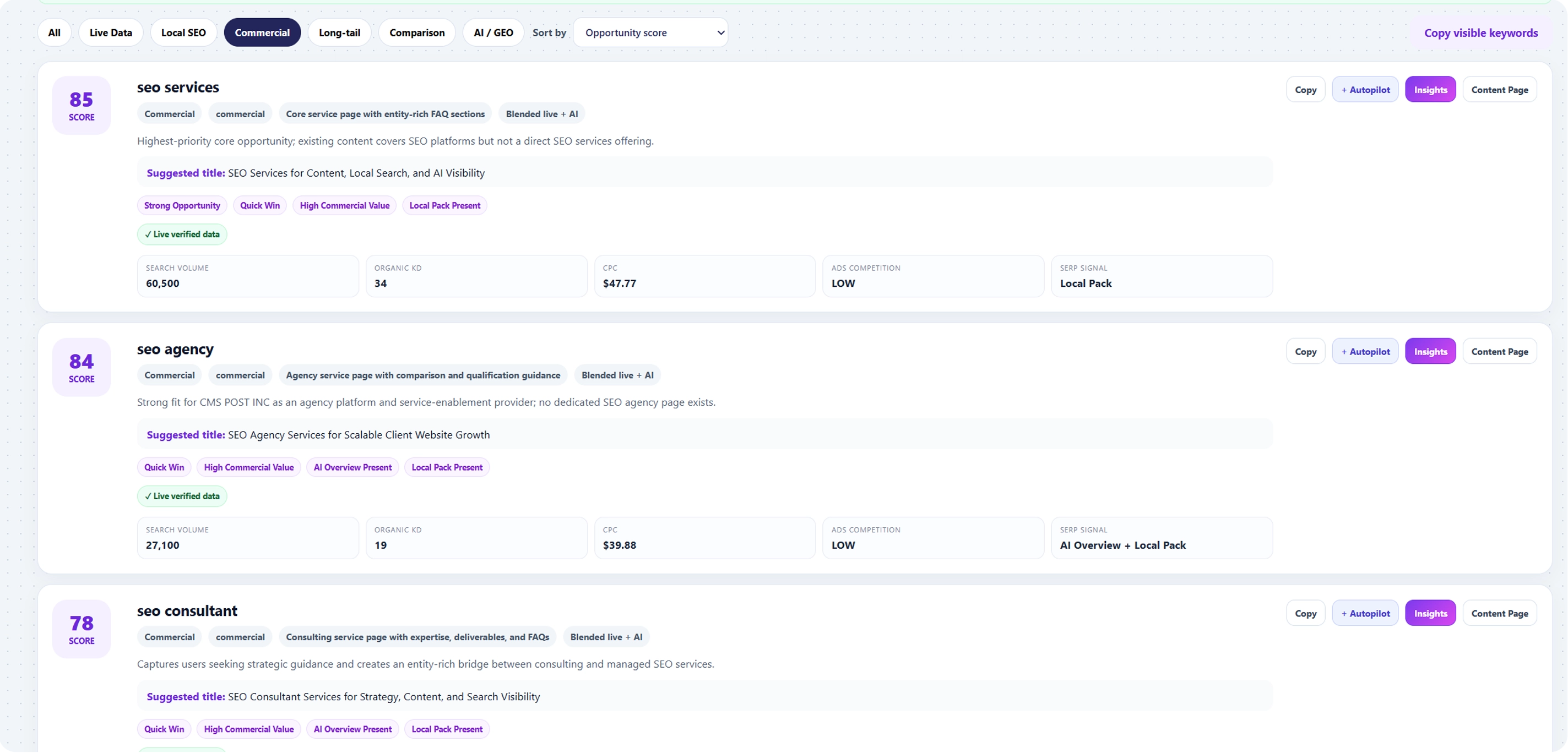Click the 78 score badge
The width and height of the screenshot is (1568, 753).
pyautogui.click(x=82, y=629)
